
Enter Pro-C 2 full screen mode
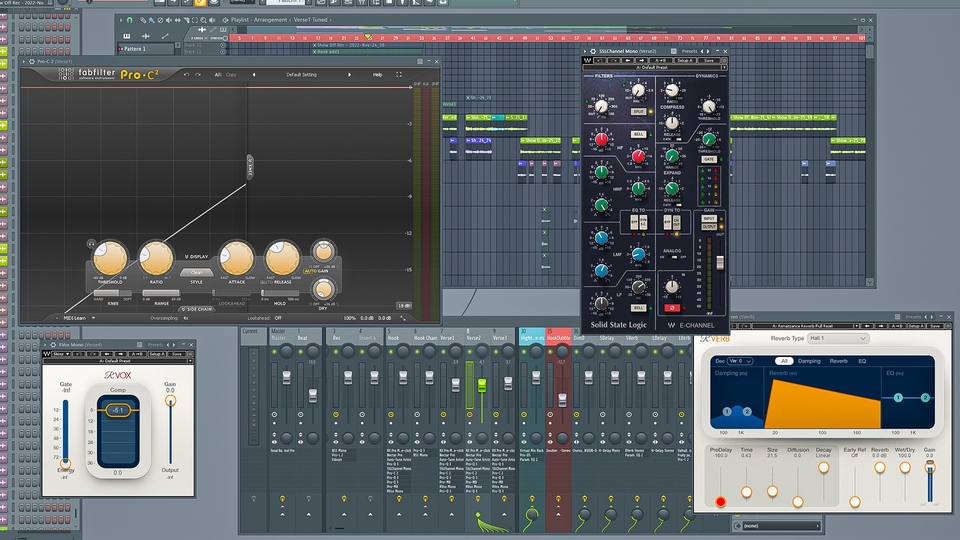pyautogui.click(x=399, y=75)
